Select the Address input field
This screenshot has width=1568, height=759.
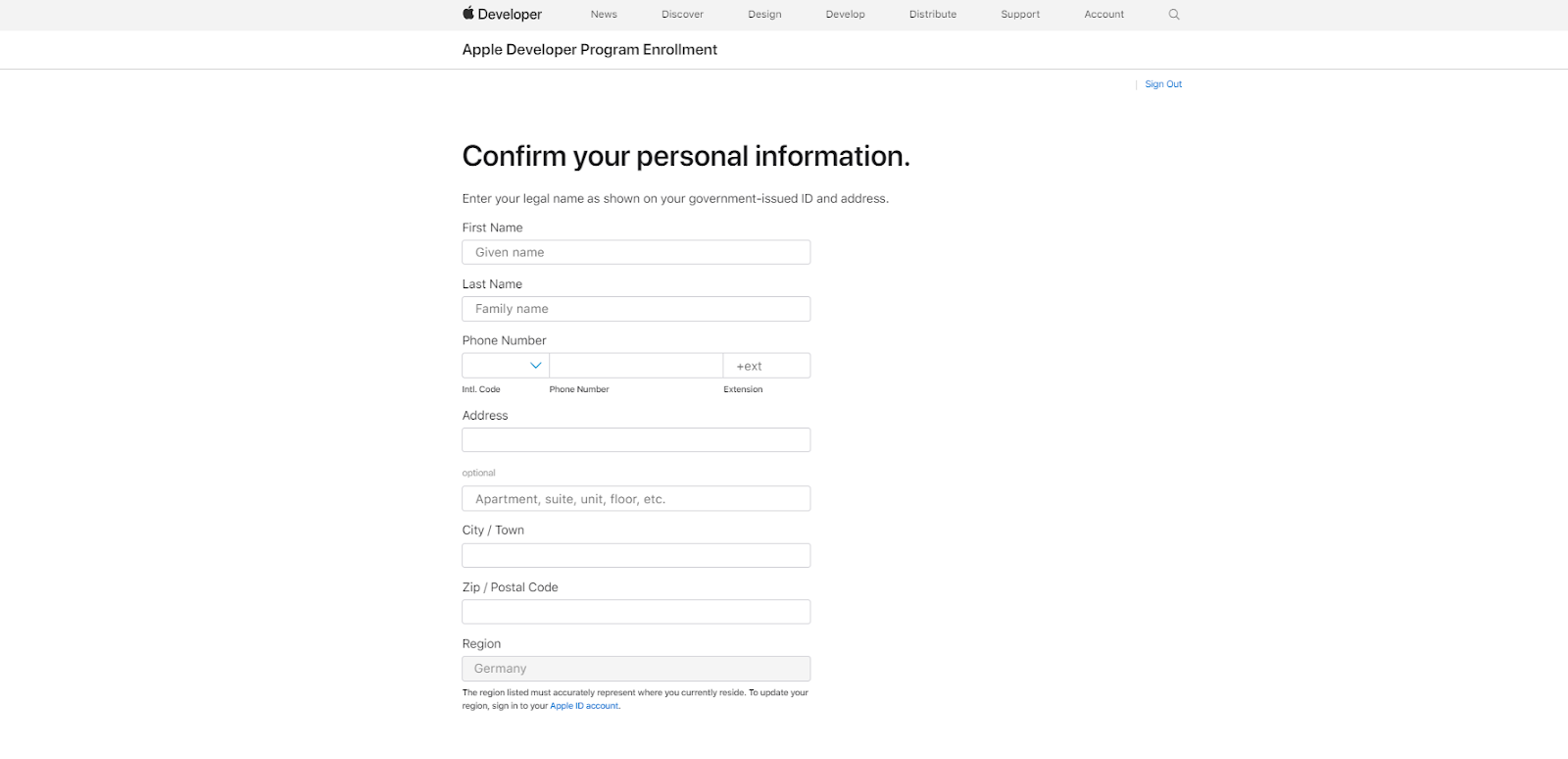pos(636,440)
